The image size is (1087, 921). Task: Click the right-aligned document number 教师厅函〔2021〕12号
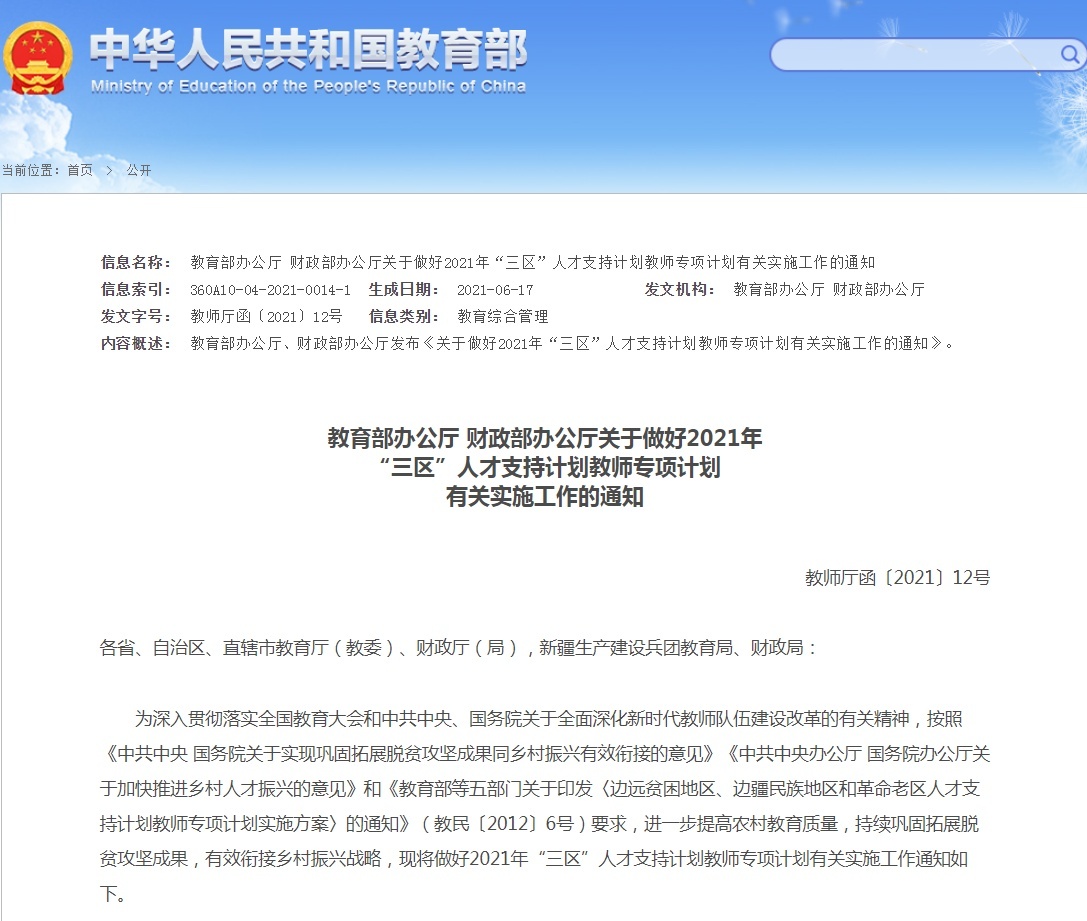coord(898,577)
